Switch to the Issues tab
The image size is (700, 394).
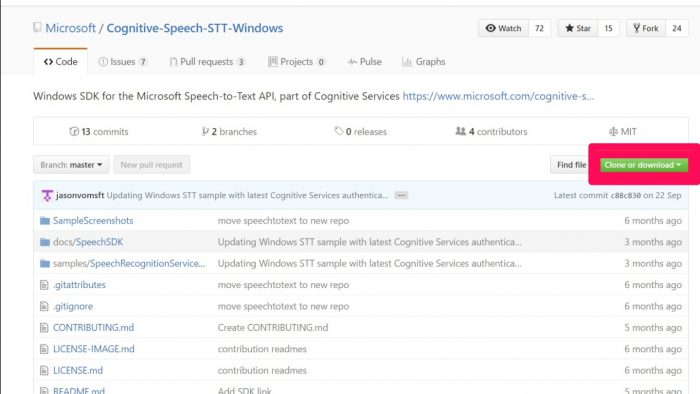(123, 62)
